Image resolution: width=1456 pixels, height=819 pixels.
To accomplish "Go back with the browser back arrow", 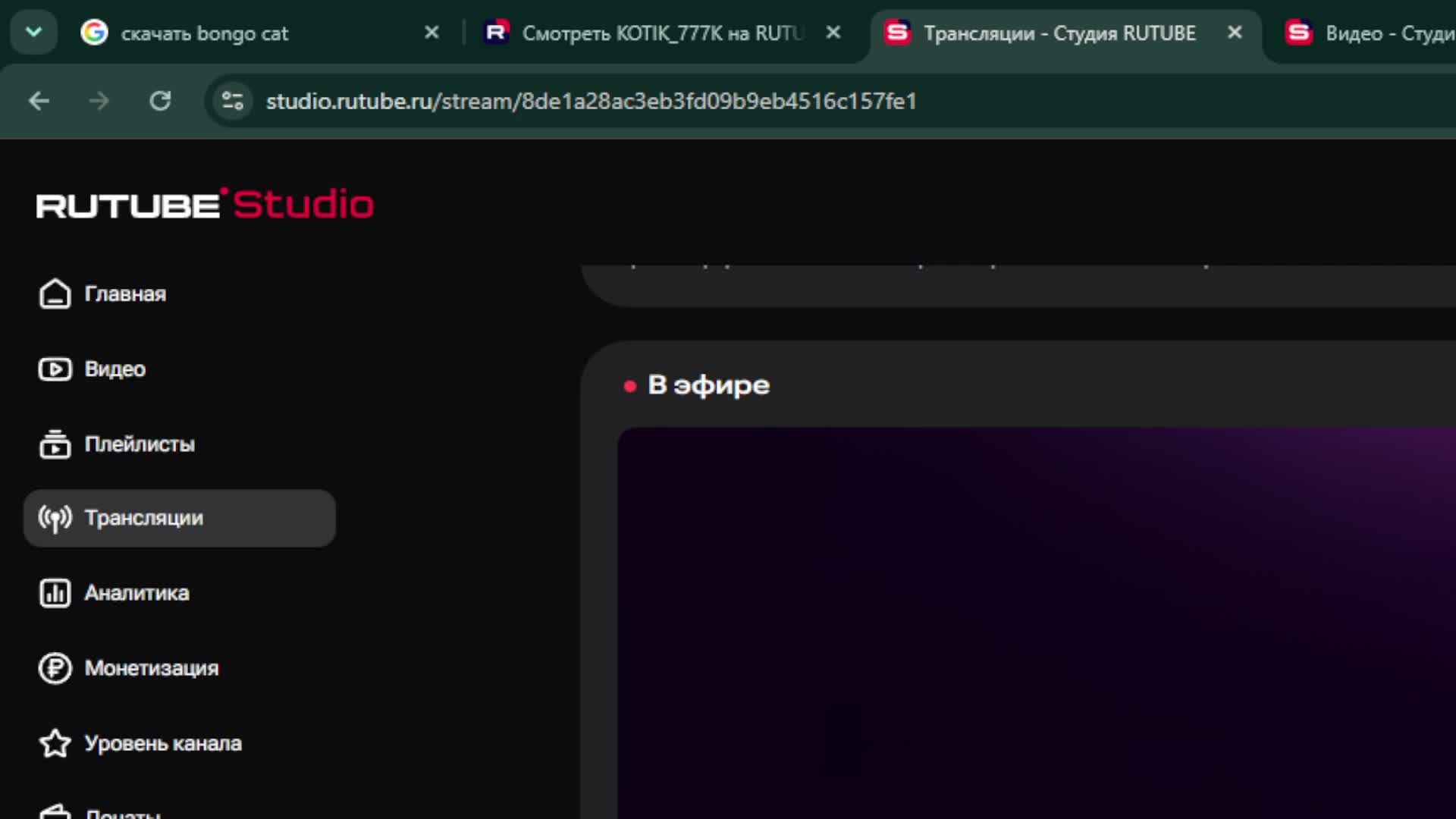I will pyautogui.click(x=39, y=101).
